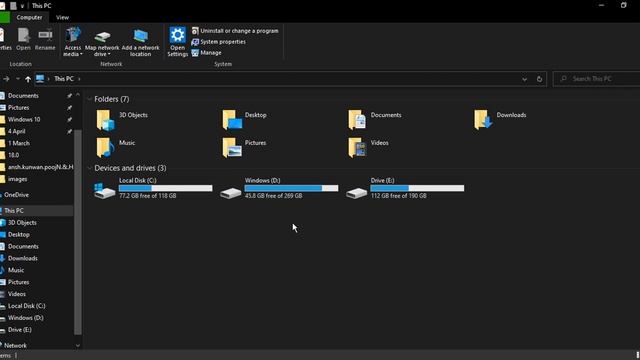Click the ribbon Rename button
640x360 pixels.
coord(45,39)
